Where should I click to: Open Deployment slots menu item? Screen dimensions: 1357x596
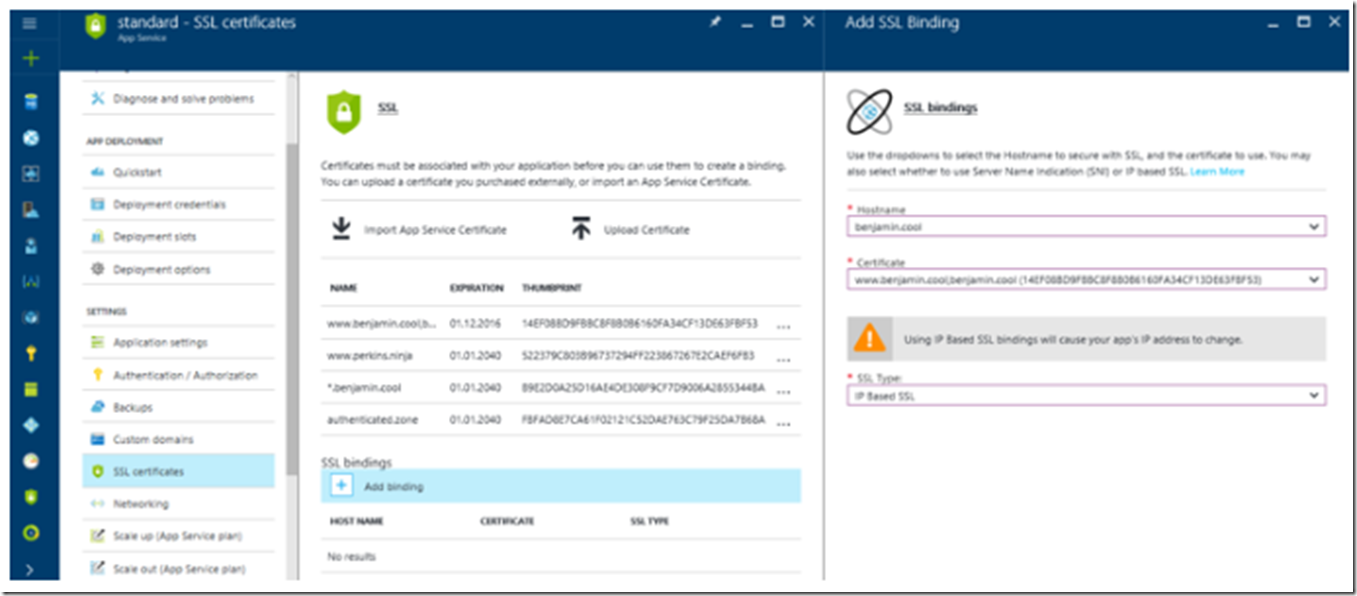[x=154, y=237]
